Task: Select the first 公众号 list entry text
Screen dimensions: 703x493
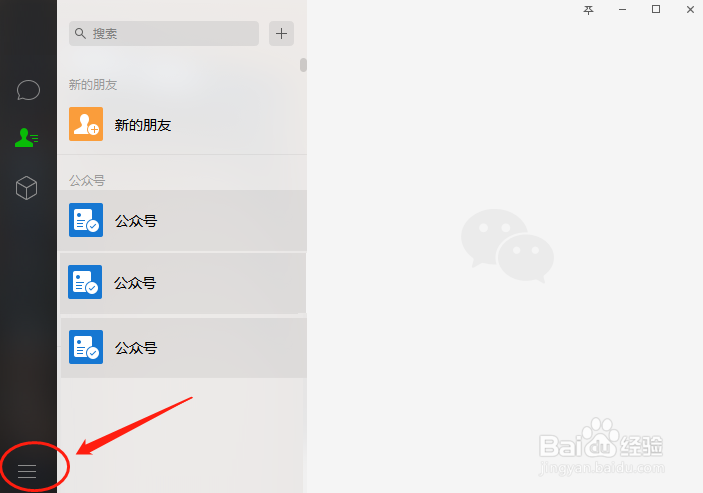Action: (136, 221)
